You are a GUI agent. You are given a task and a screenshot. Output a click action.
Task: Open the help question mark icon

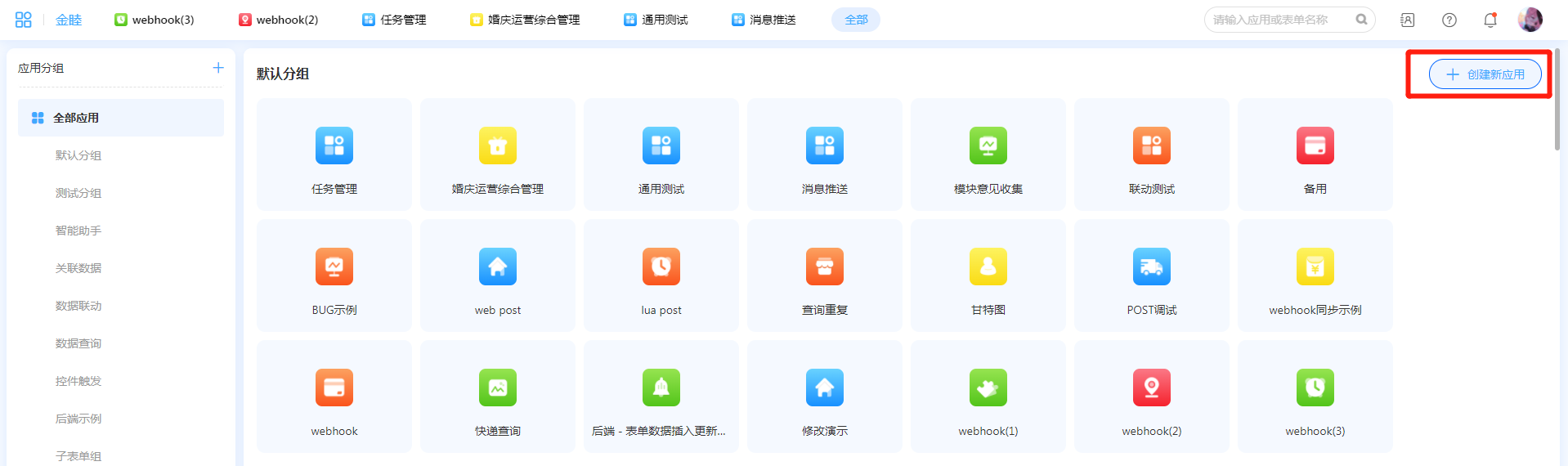[1449, 20]
